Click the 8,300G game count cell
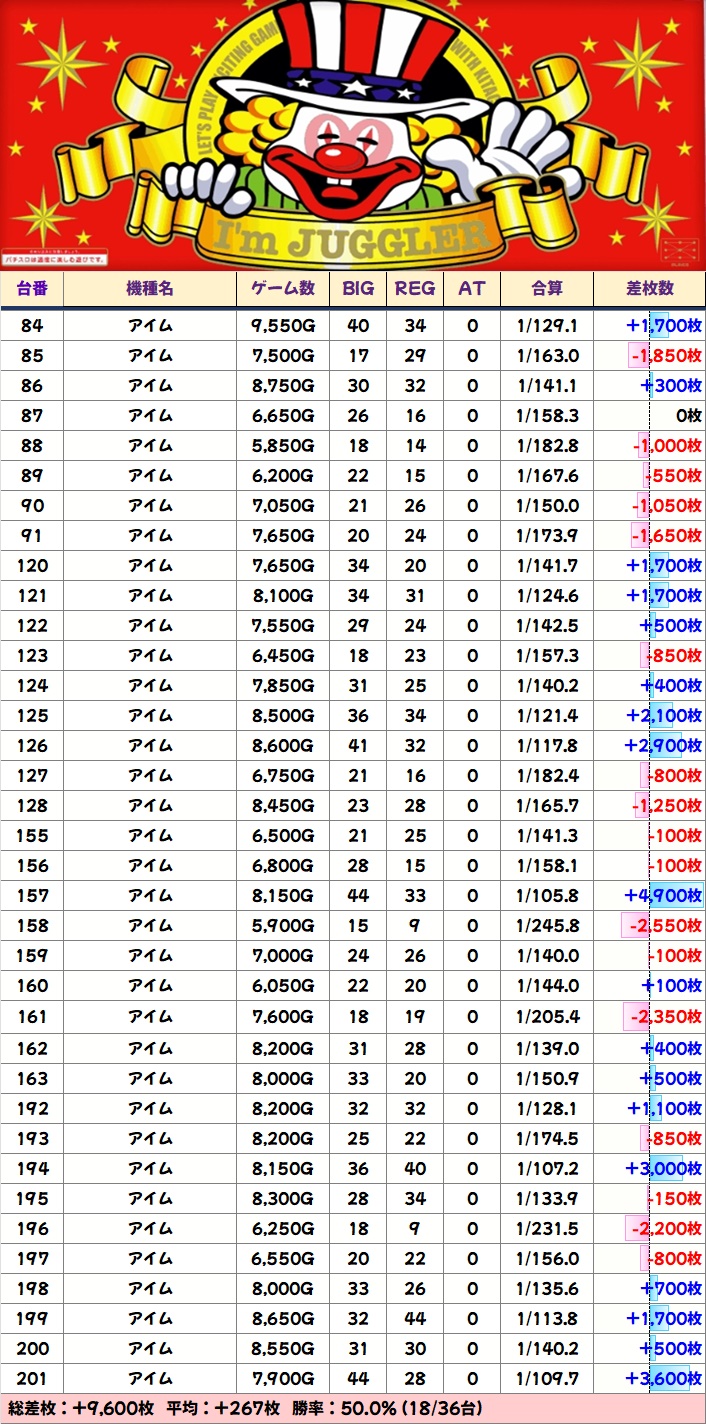The height and width of the screenshot is (1424, 706). (283, 1198)
